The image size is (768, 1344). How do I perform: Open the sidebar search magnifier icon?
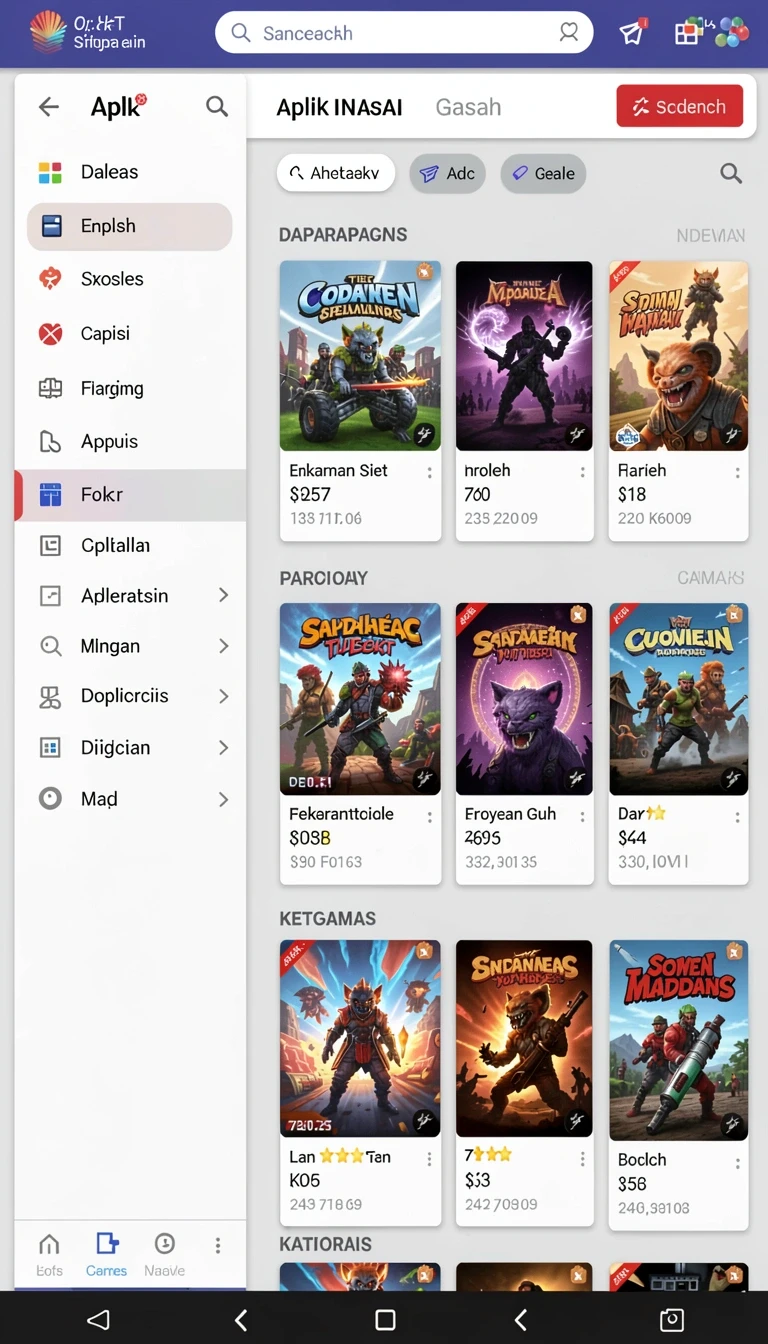217,106
